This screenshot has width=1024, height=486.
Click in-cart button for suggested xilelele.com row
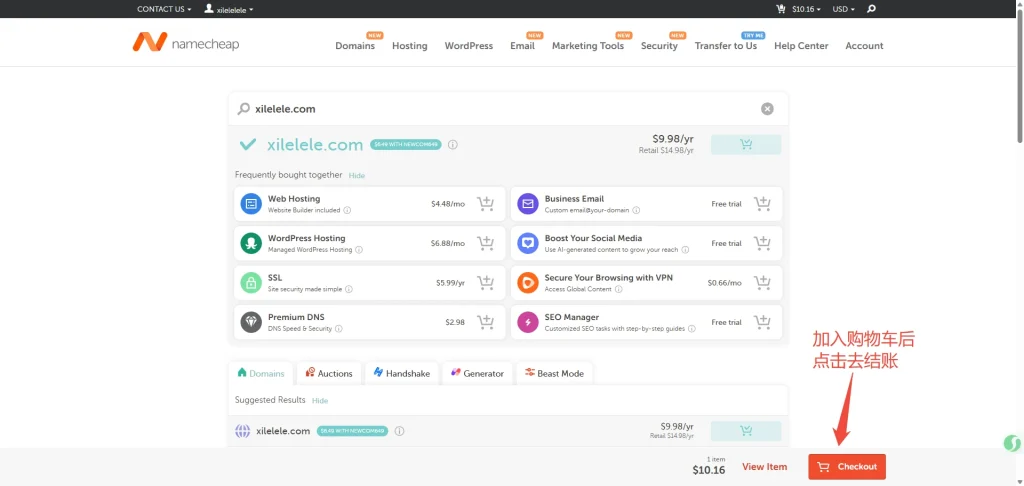pyautogui.click(x=746, y=431)
